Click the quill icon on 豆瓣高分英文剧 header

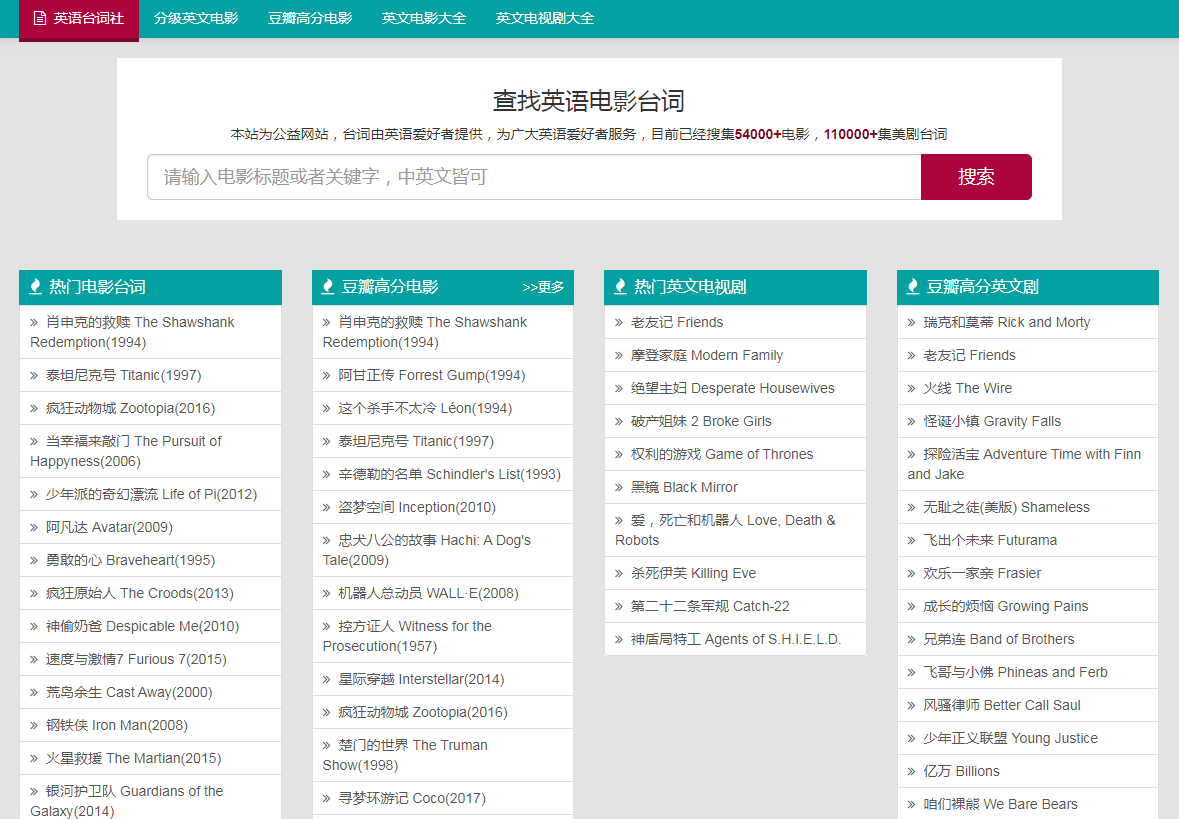tap(912, 287)
